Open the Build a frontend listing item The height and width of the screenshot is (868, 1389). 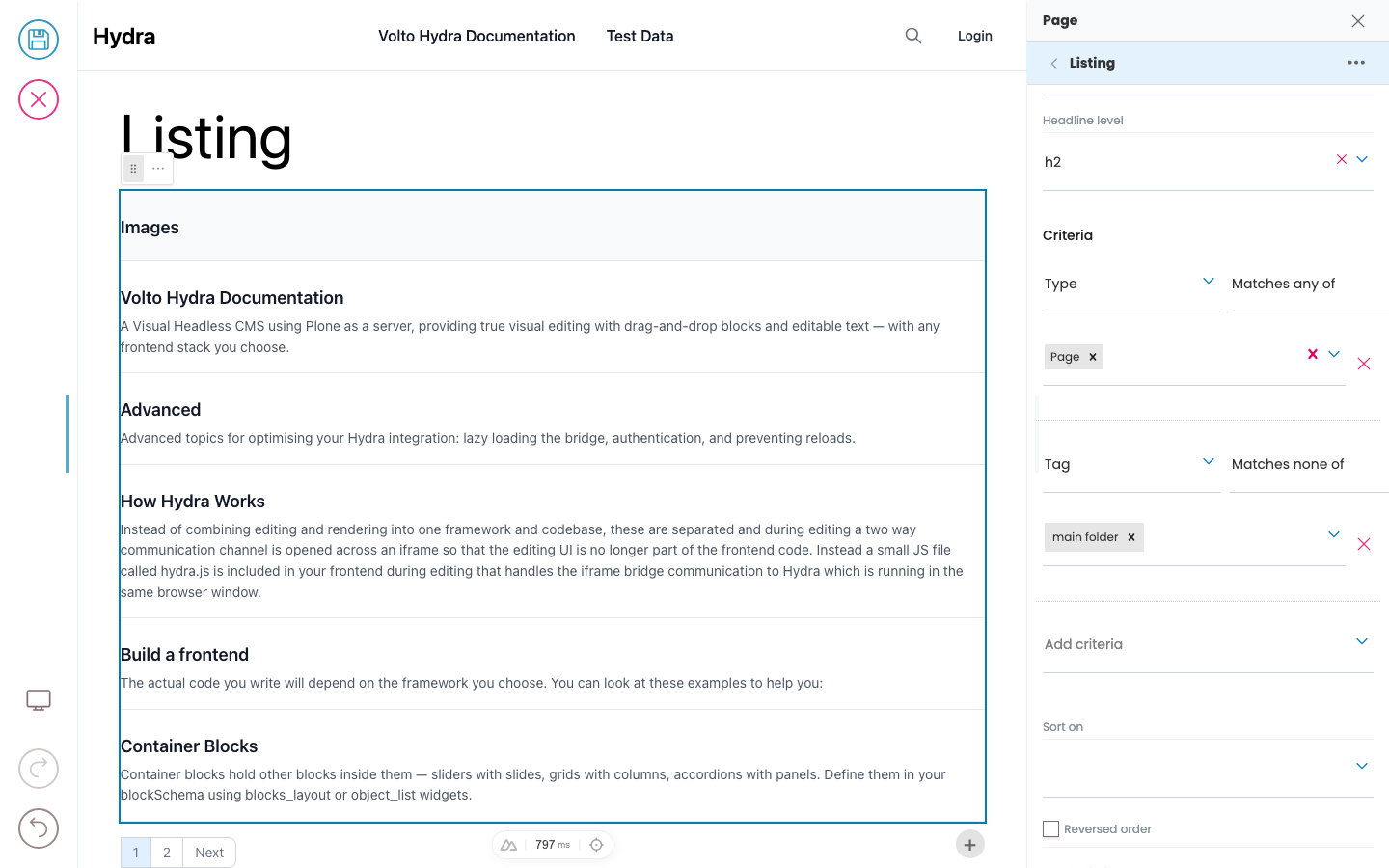[185, 655]
